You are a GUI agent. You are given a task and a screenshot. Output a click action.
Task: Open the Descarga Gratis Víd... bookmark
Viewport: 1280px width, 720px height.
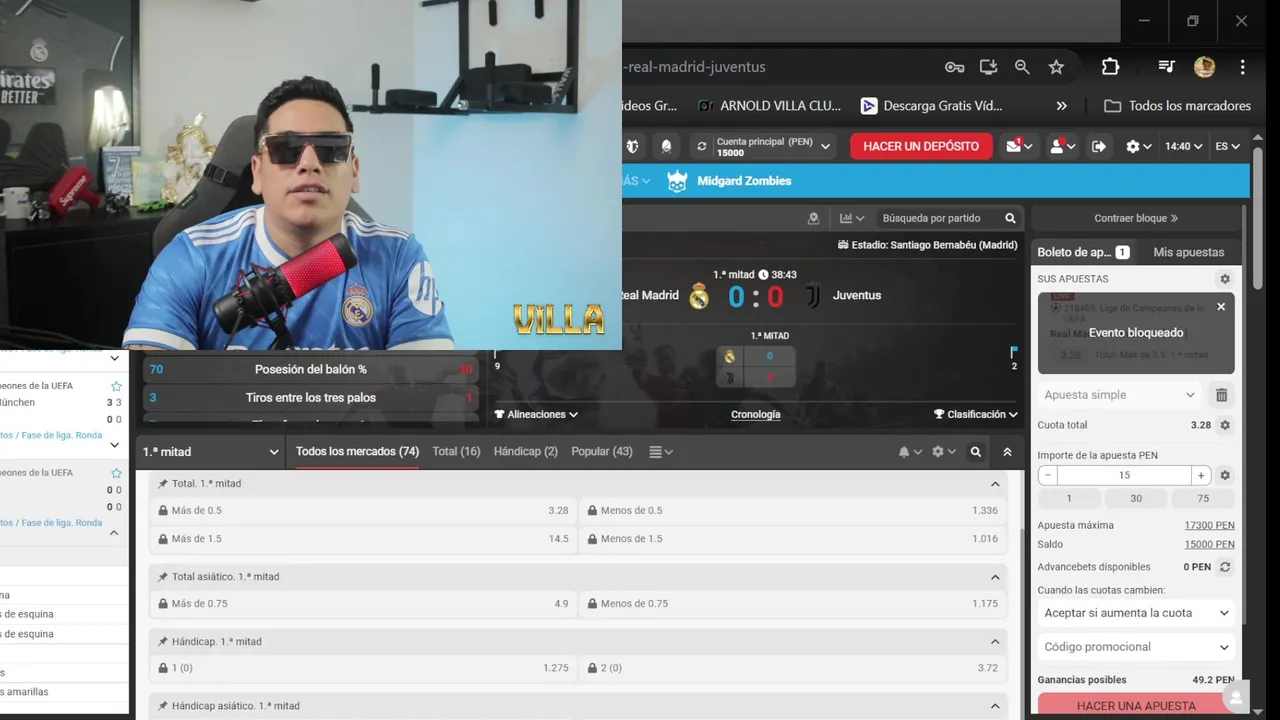(931, 106)
